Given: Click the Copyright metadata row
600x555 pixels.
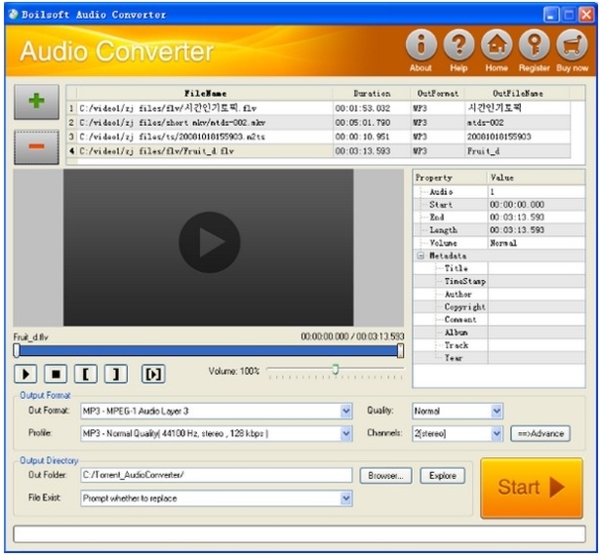Looking at the screenshot, I should [x=499, y=307].
